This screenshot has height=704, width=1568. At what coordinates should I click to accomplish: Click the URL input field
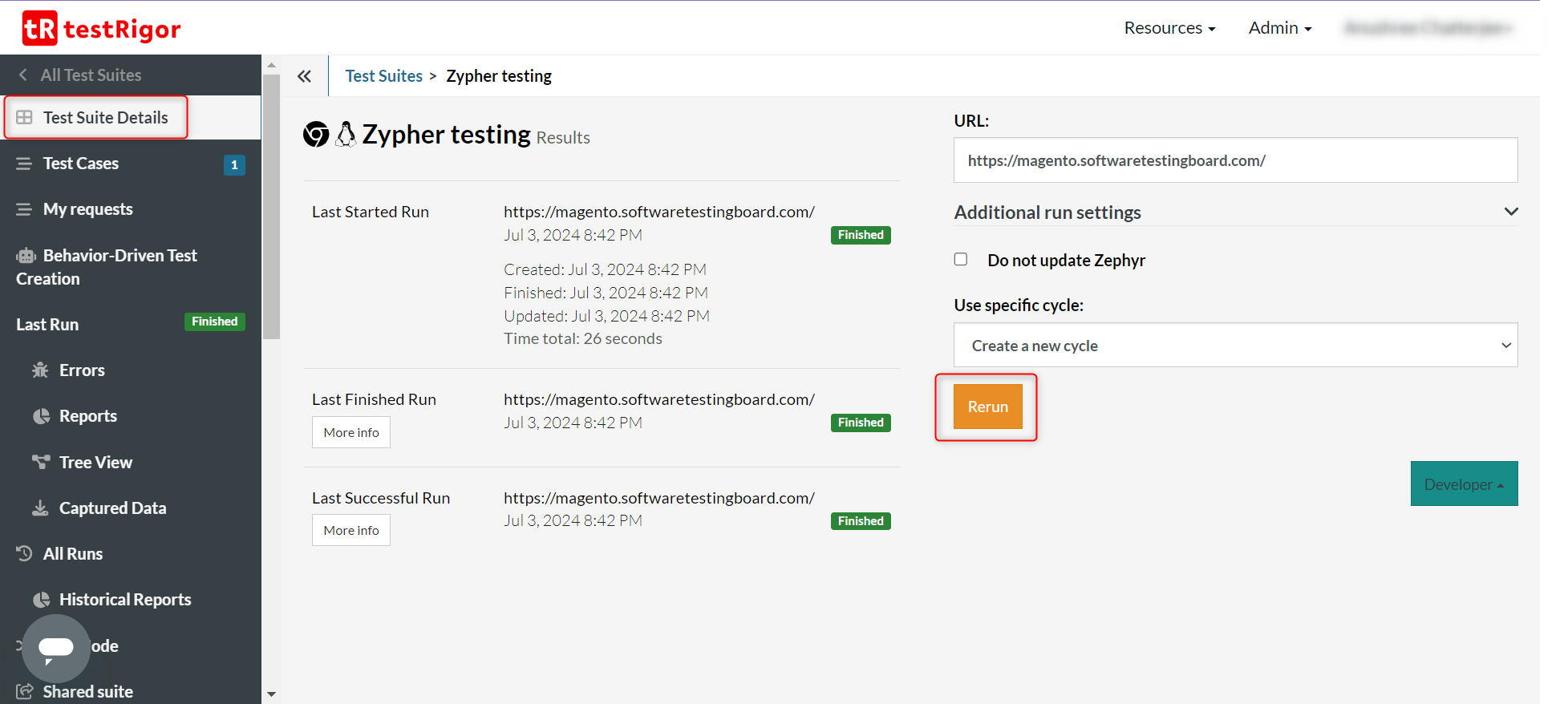tap(1235, 160)
